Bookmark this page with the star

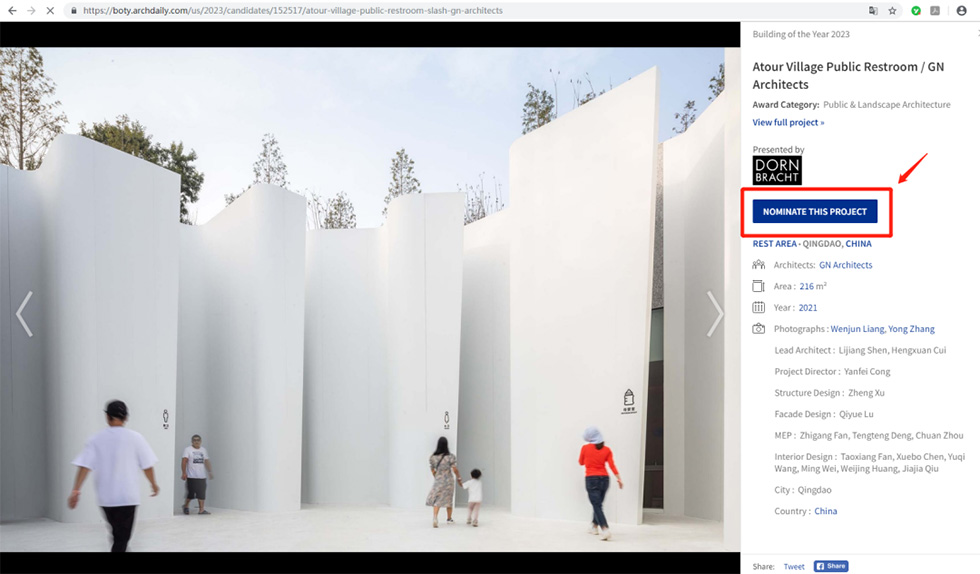[x=893, y=10]
